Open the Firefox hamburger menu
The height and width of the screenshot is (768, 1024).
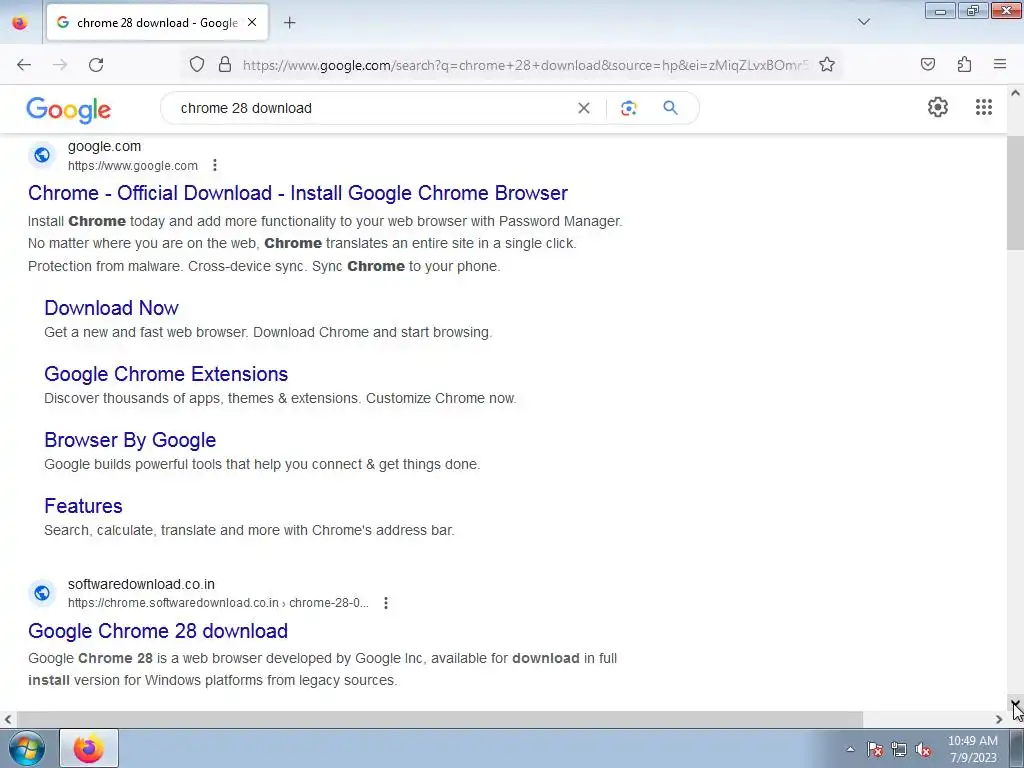999,64
